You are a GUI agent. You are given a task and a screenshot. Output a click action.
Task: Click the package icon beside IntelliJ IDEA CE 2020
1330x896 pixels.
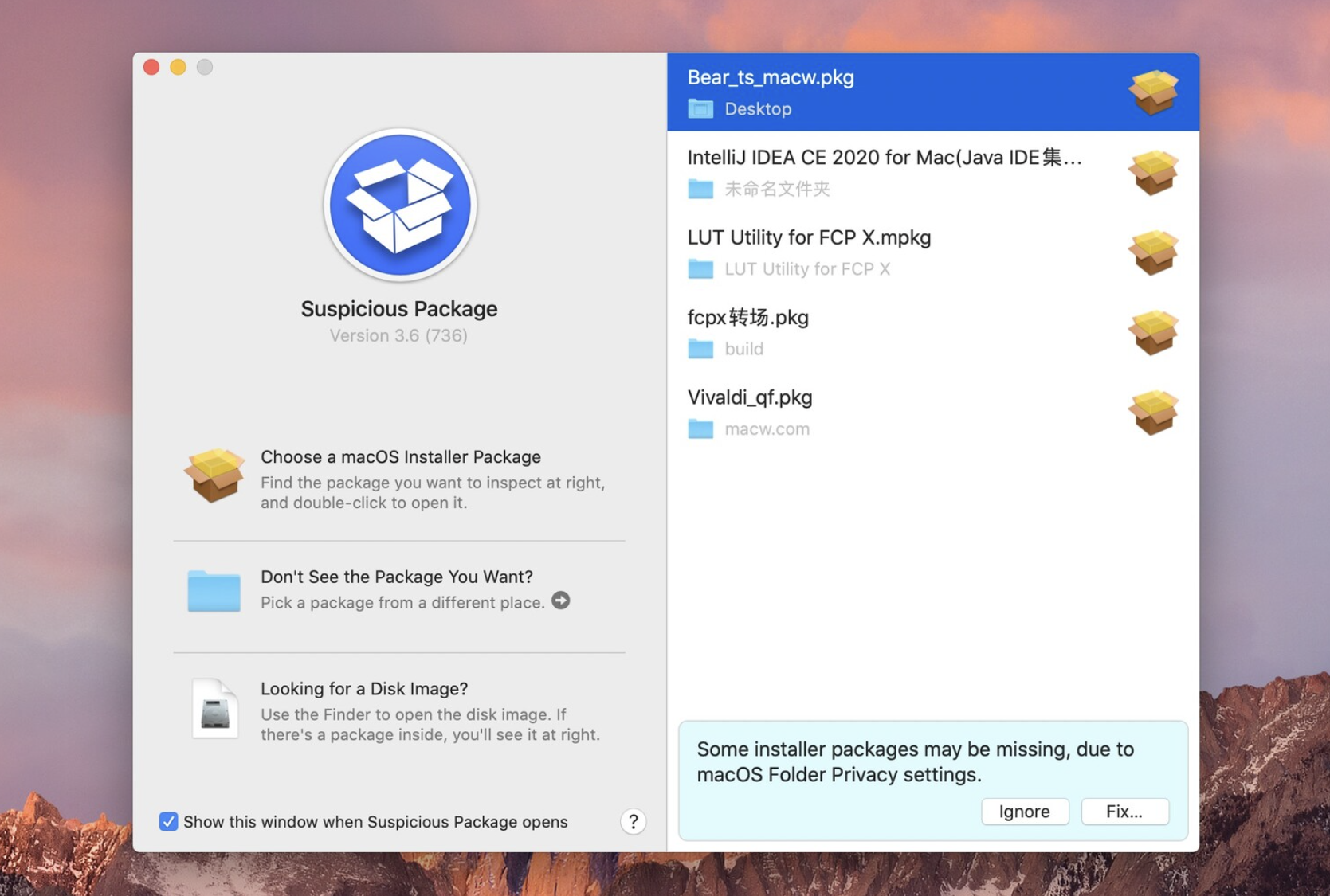pos(1154,172)
